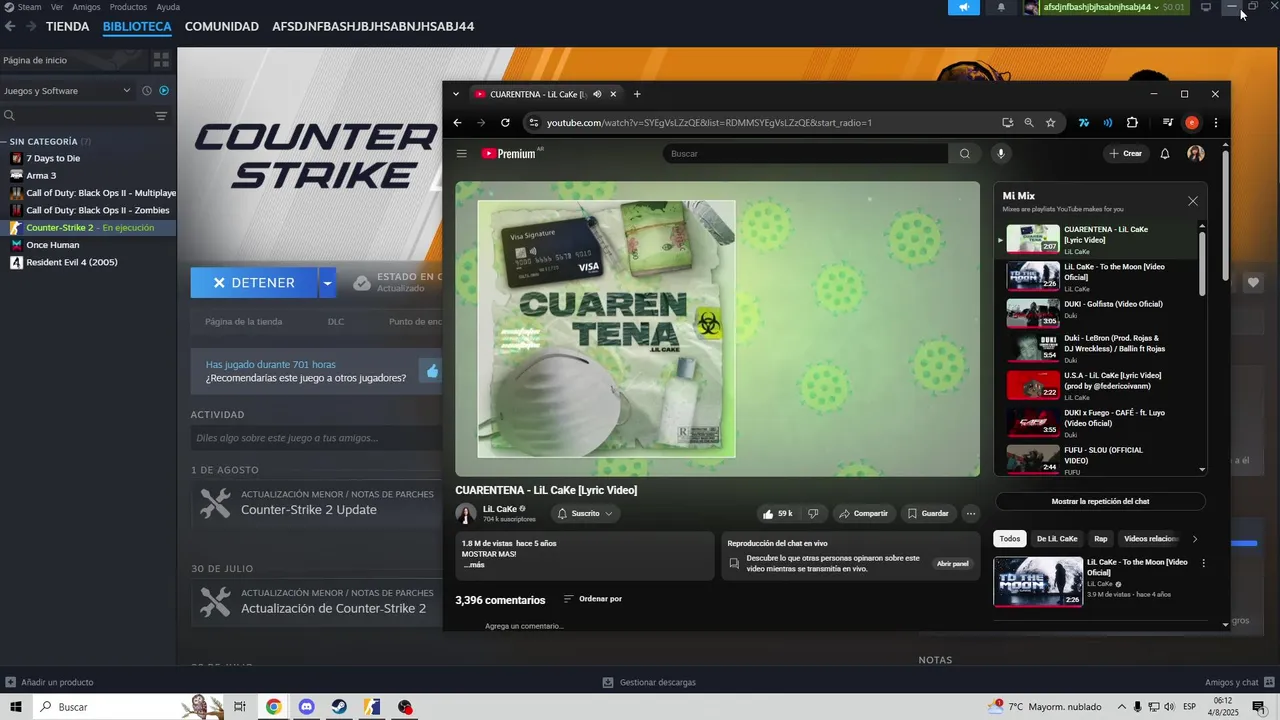The height and width of the screenshot is (720, 1280).
Task: Open Juegos y Software dropdown
Action: point(67,91)
